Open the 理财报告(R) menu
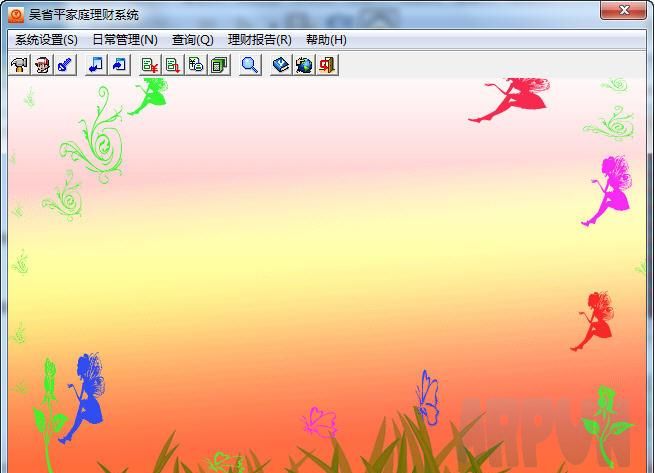 [259, 40]
